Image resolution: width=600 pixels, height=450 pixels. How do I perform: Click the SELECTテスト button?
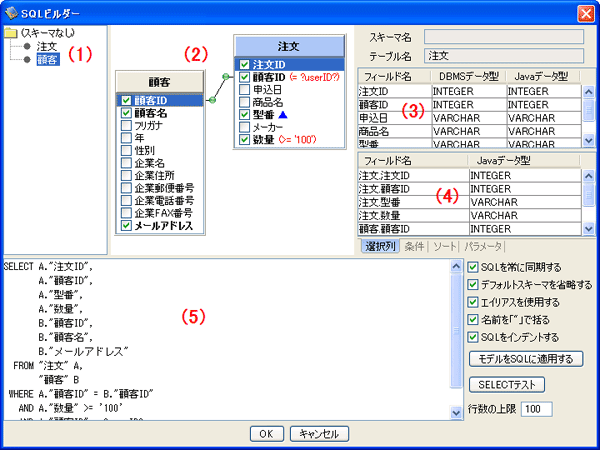(508, 384)
